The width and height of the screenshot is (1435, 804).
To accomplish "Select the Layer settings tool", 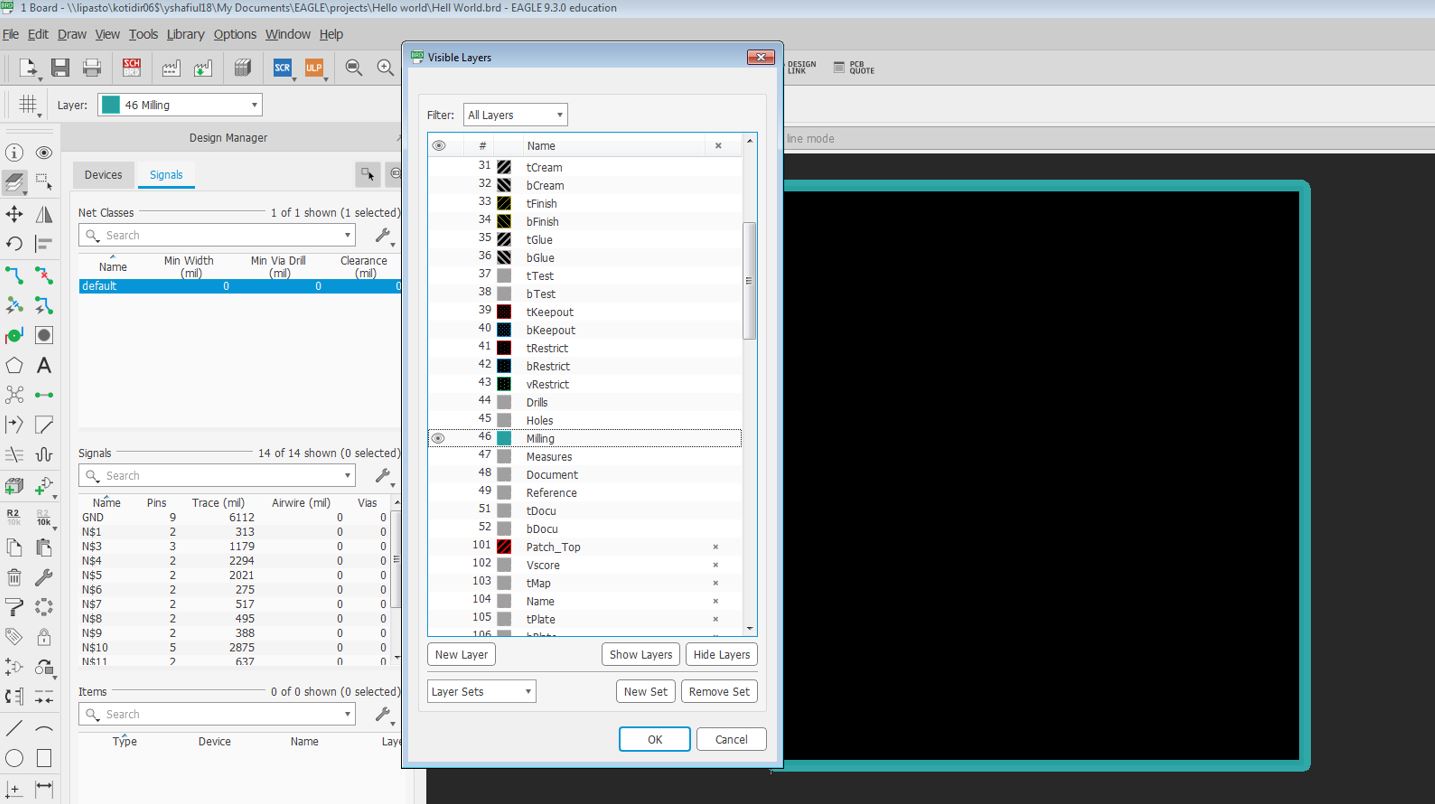I will (x=14, y=182).
